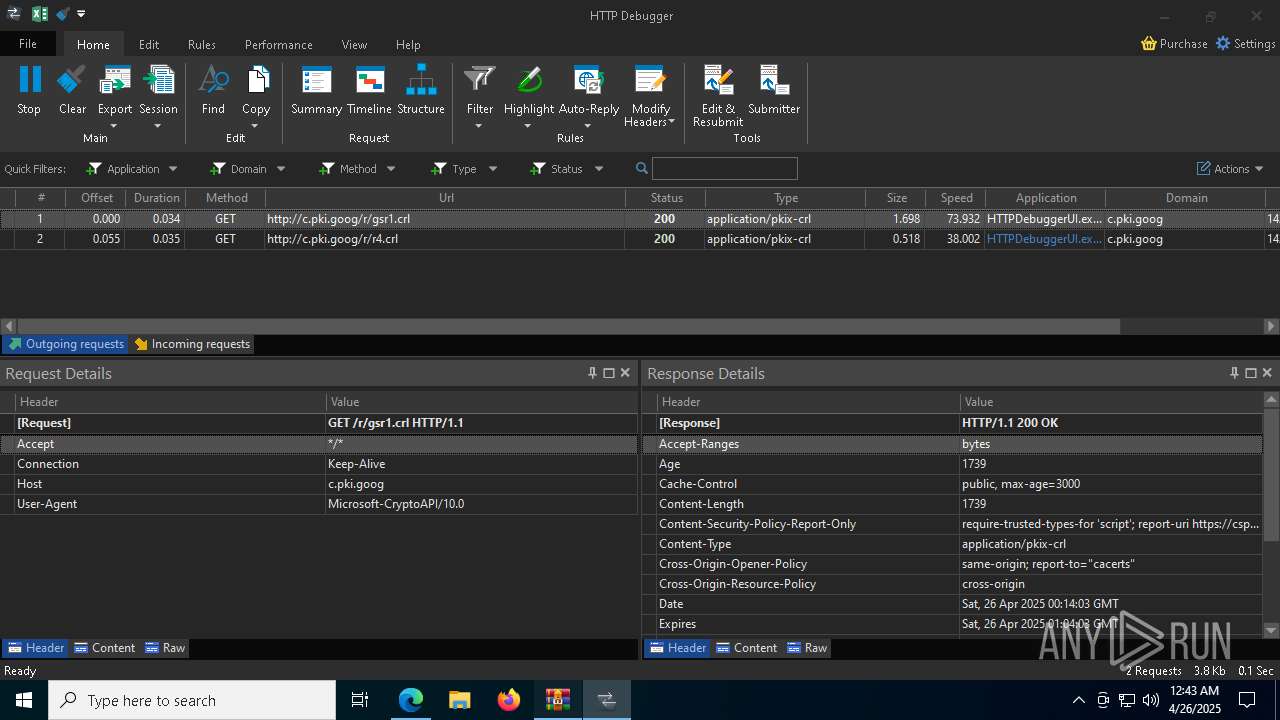The image size is (1280, 720).
Task: Click the Modify Headers icon
Action: pyautogui.click(x=650, y=80)
